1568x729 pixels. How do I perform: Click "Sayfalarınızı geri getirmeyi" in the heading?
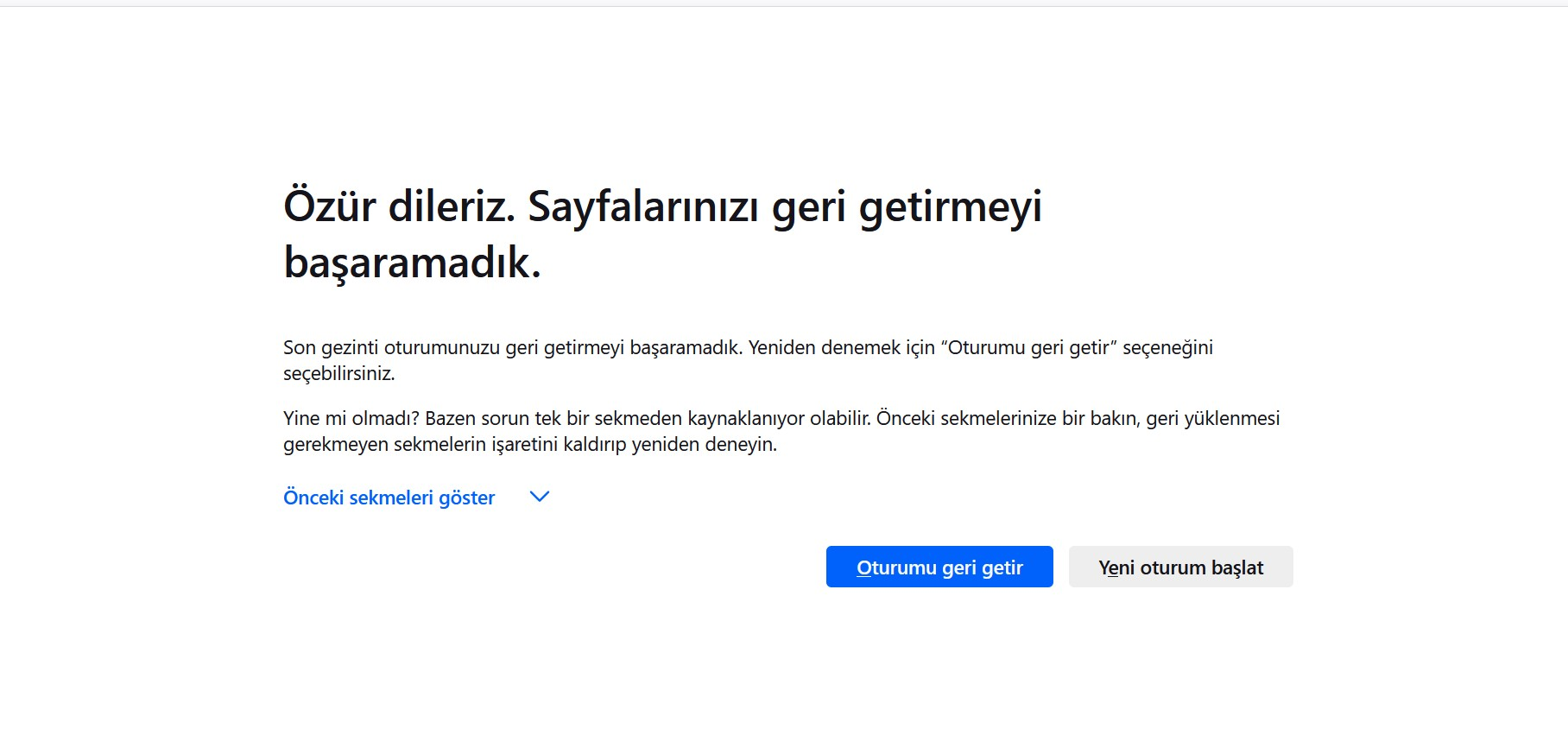pyautogui.click(x=784, y=206)
